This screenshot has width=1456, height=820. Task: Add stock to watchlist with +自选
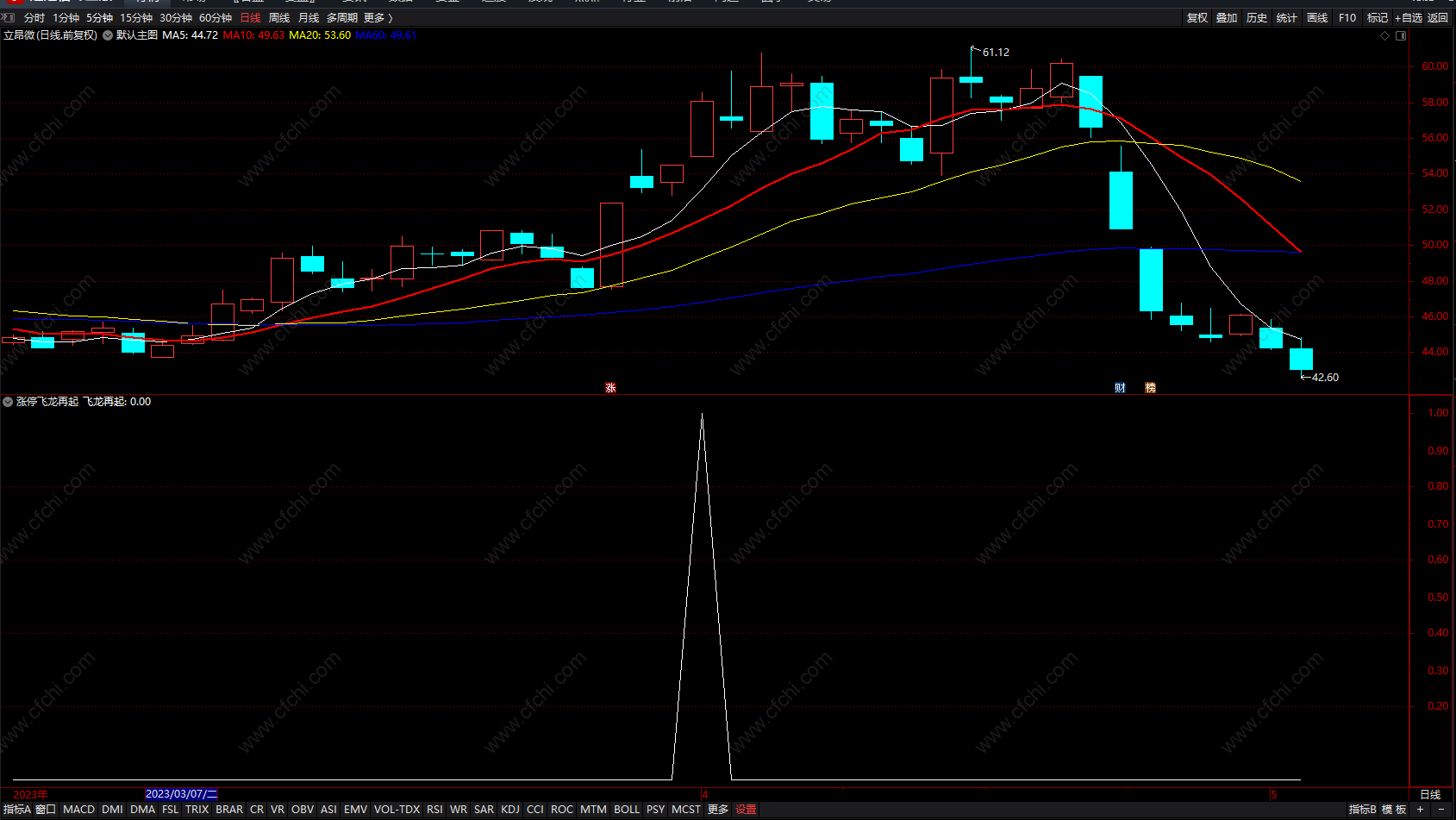tap(1409, 18)
